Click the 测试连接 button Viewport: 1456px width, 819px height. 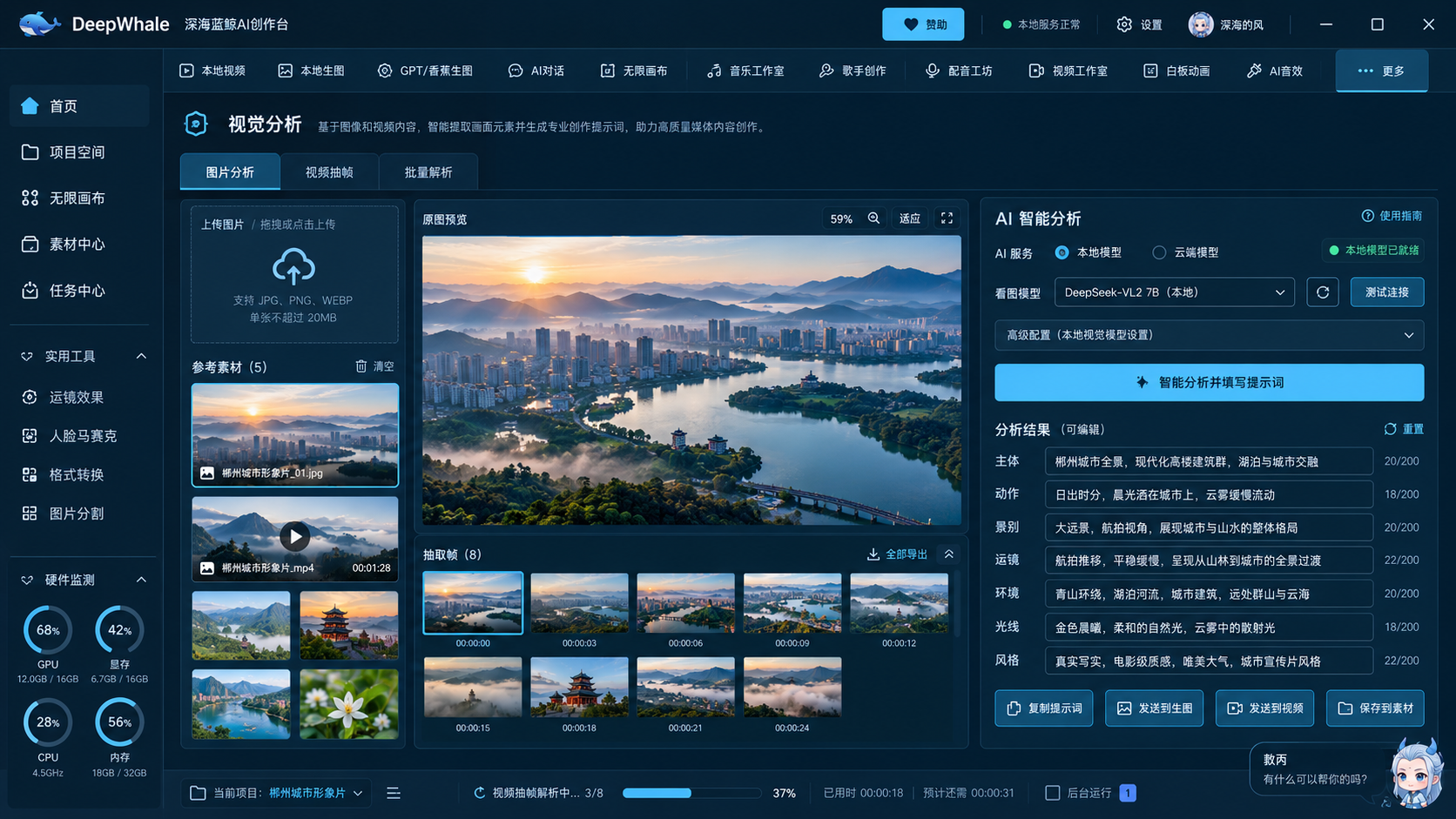click(1386, 292)
